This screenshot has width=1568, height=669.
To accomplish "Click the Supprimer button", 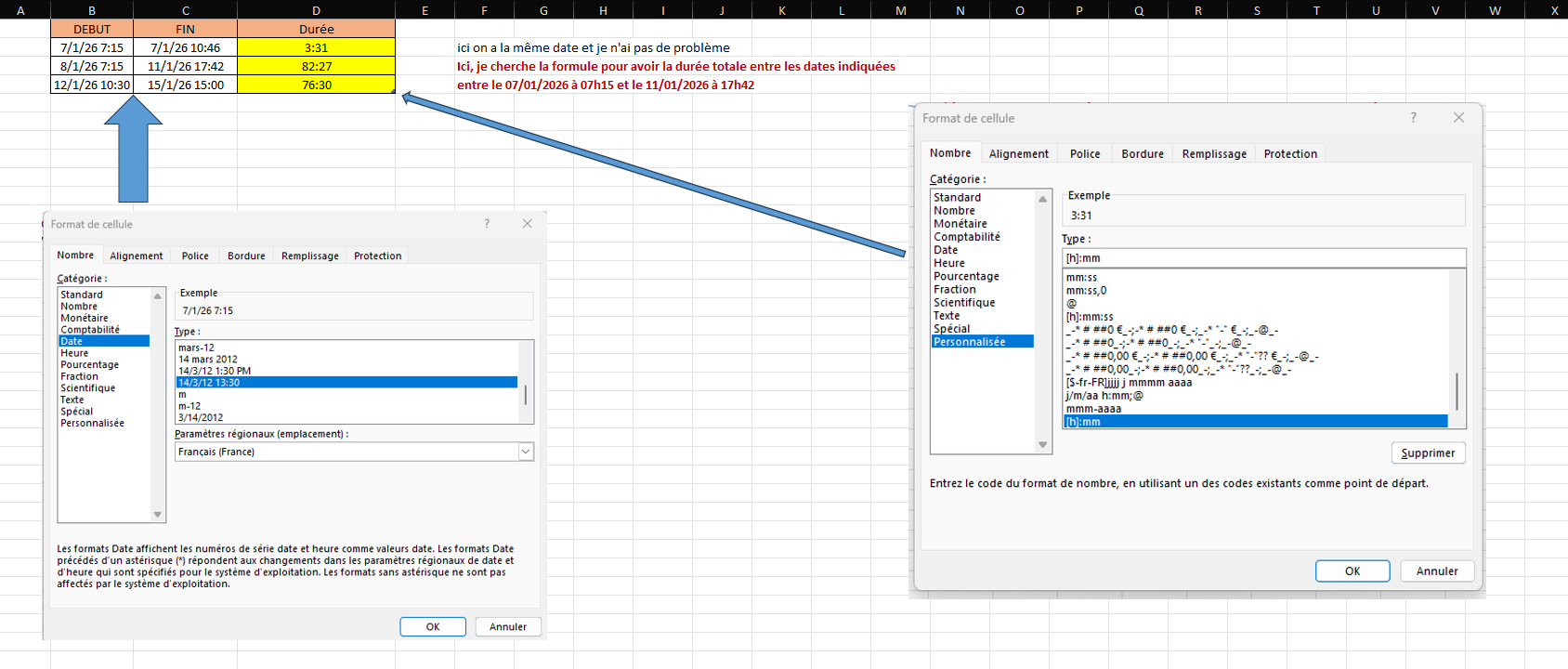I will (x=1427, y=453).
